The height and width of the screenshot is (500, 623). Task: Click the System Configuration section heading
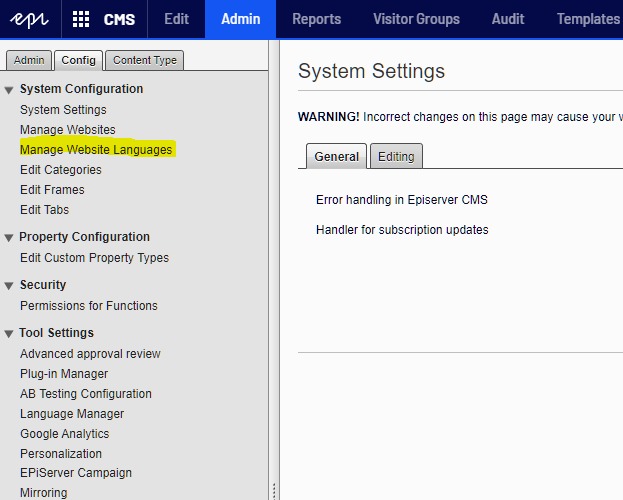81,89
